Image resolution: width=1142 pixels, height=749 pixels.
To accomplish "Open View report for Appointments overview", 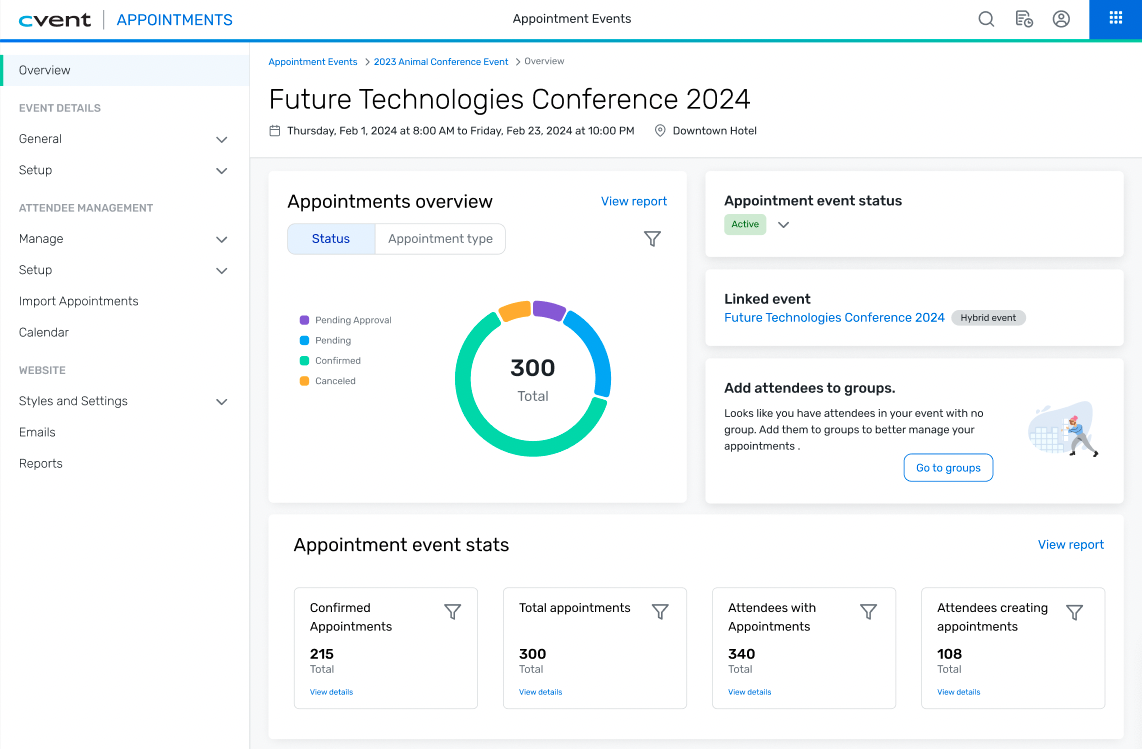I will [x=634, y=201].
